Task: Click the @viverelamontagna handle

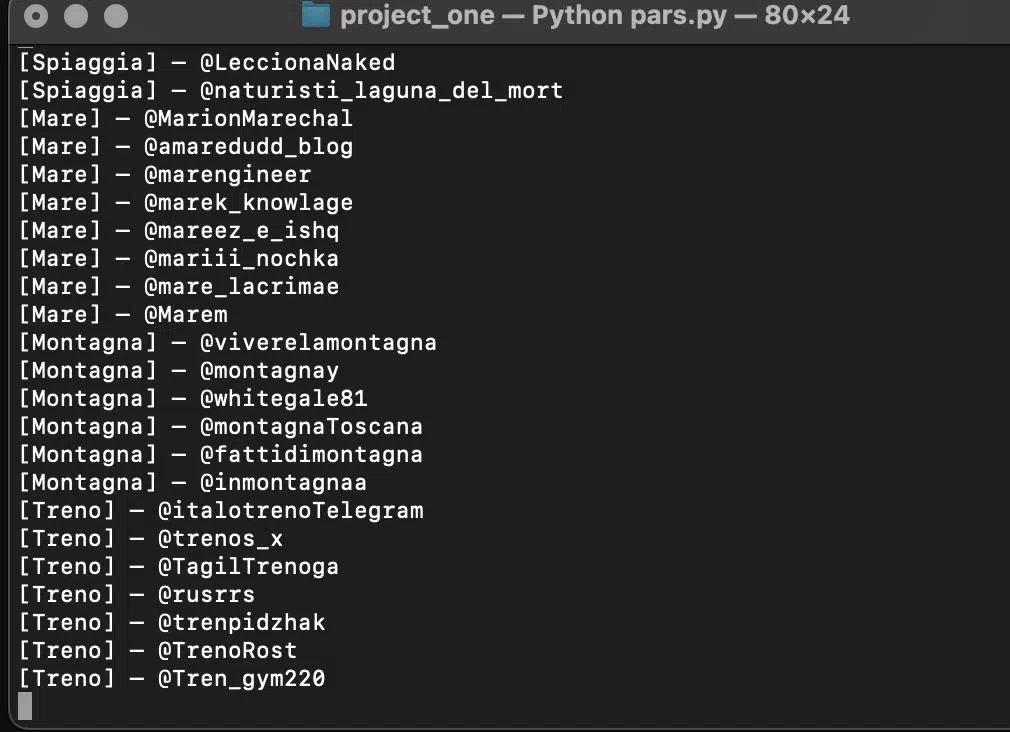Action: 318,343
